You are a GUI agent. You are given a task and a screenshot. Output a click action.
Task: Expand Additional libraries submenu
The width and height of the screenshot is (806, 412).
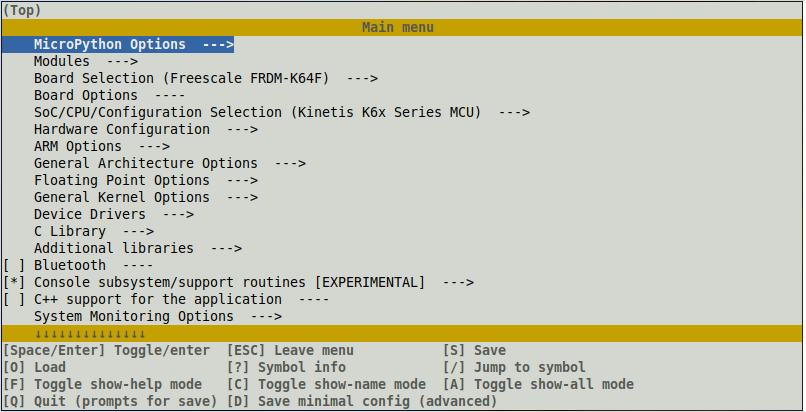pos(138,248)
